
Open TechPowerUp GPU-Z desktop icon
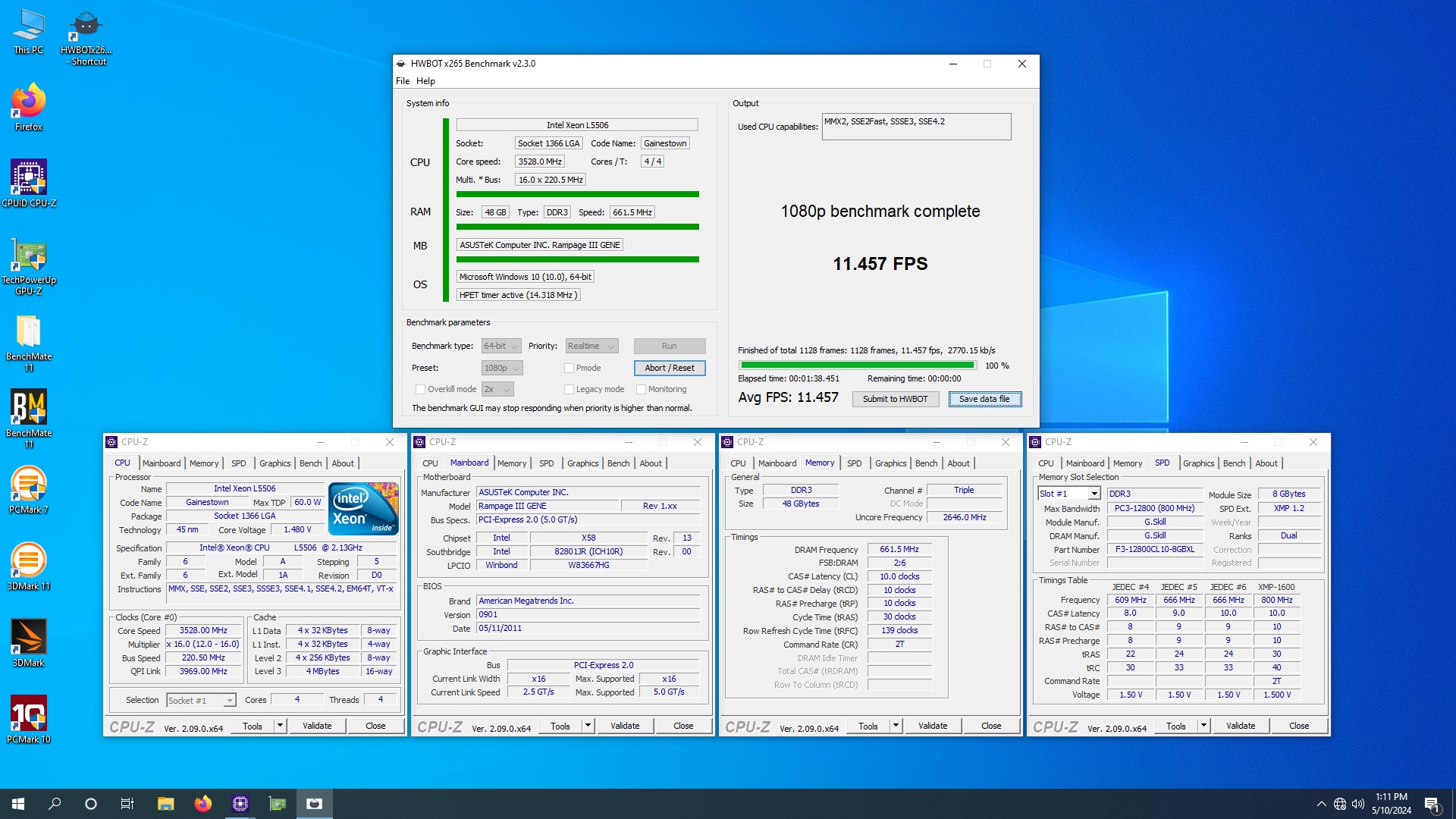tap(28, 266)
